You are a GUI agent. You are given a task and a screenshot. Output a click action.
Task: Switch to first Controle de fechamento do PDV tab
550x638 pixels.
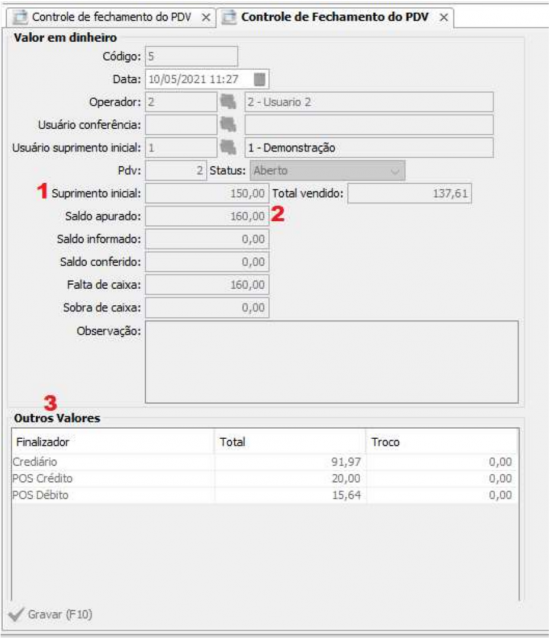111,17
